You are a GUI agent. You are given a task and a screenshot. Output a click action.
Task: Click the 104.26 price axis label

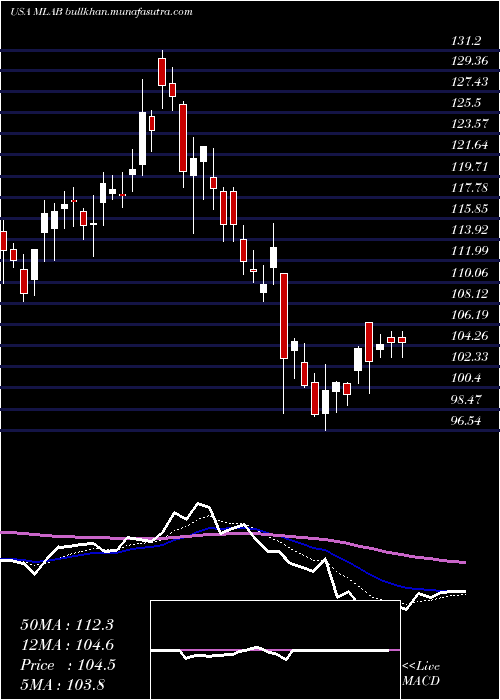click(x=469, y=336)
